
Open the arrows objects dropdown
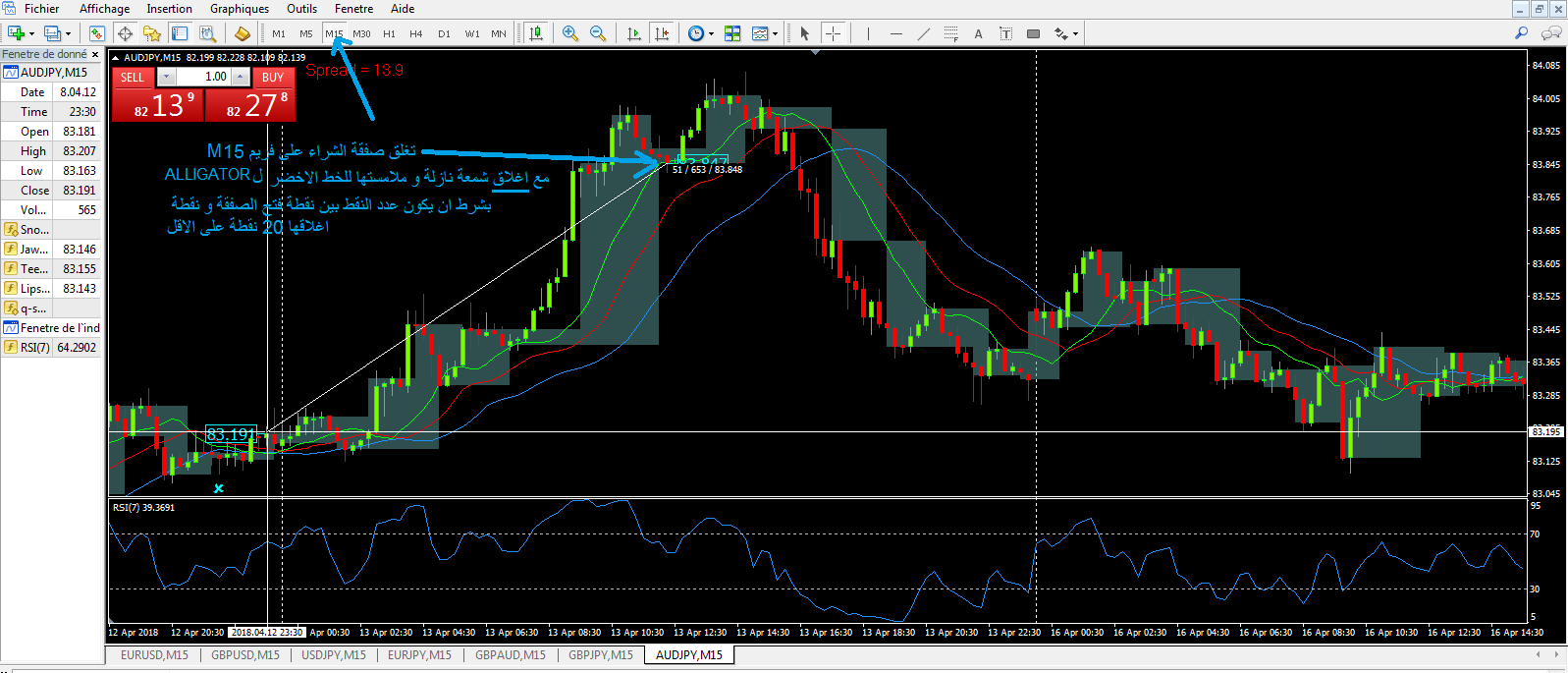coord(1075,34)
